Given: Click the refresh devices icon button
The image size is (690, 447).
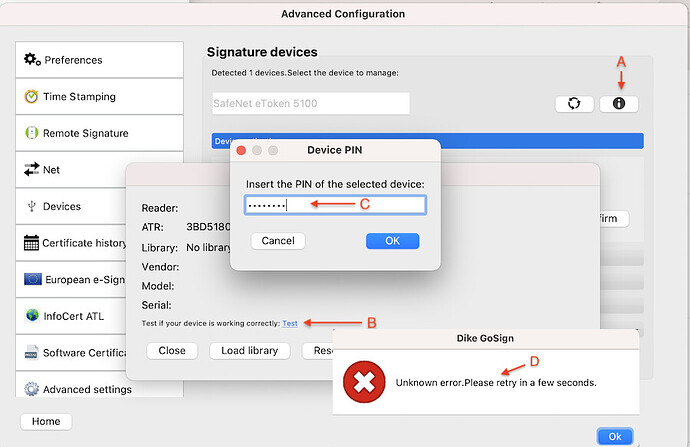Looking at the screenshot, I should pos(574,103).
